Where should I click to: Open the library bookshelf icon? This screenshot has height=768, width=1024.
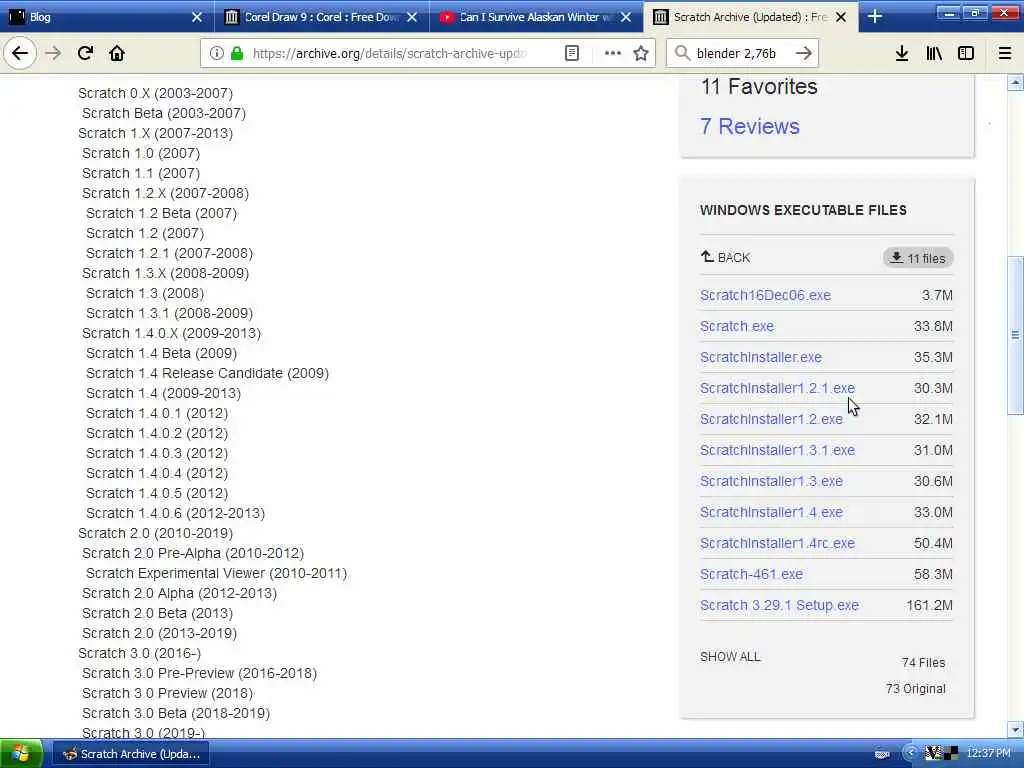pos(934,54)
